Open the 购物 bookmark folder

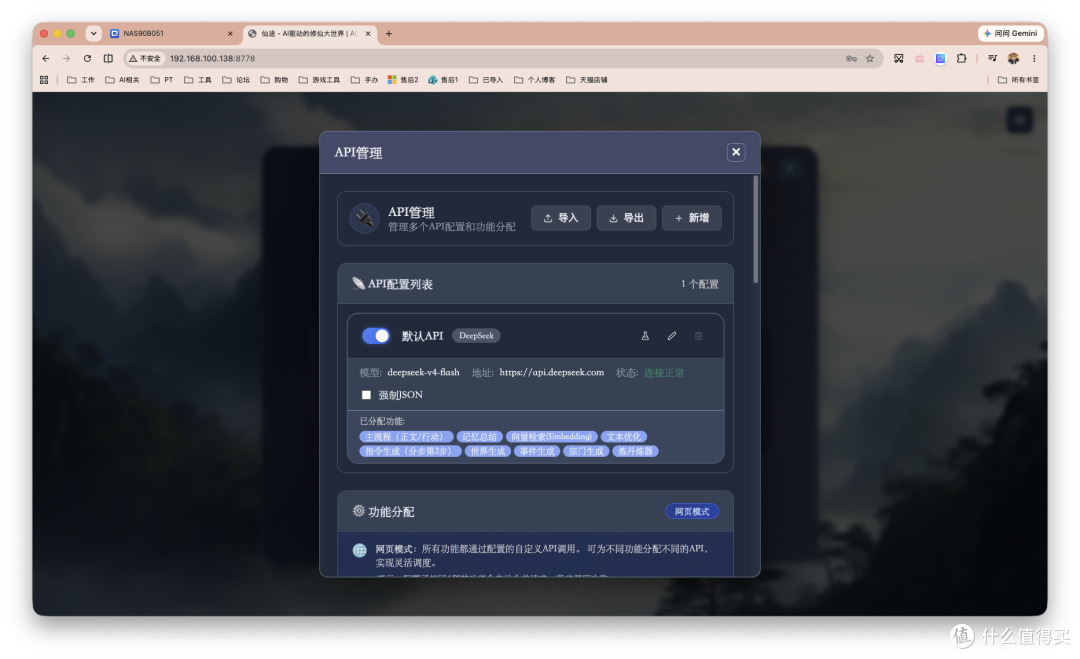(274, 80)
